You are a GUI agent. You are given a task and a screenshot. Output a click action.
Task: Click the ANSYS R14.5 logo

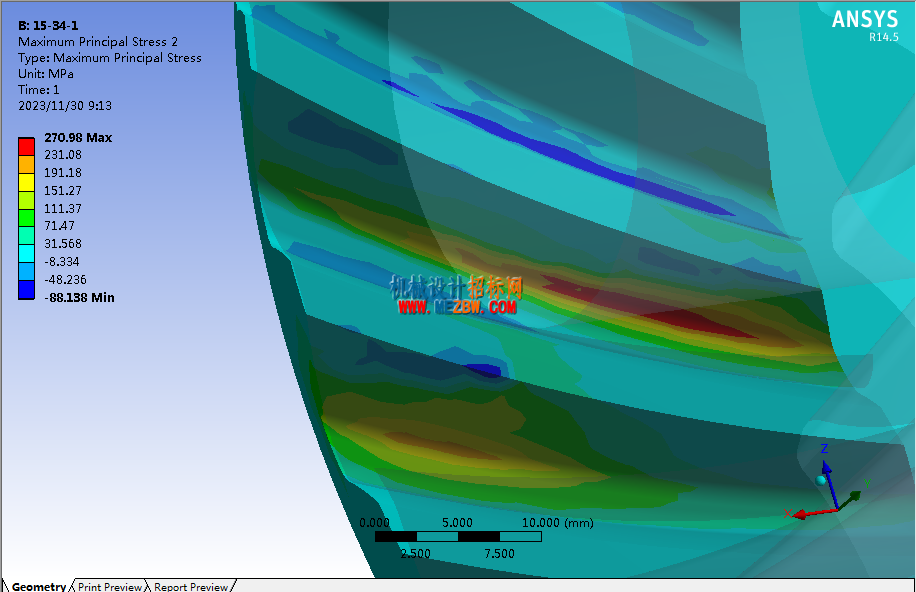click(x=865, y=26)
